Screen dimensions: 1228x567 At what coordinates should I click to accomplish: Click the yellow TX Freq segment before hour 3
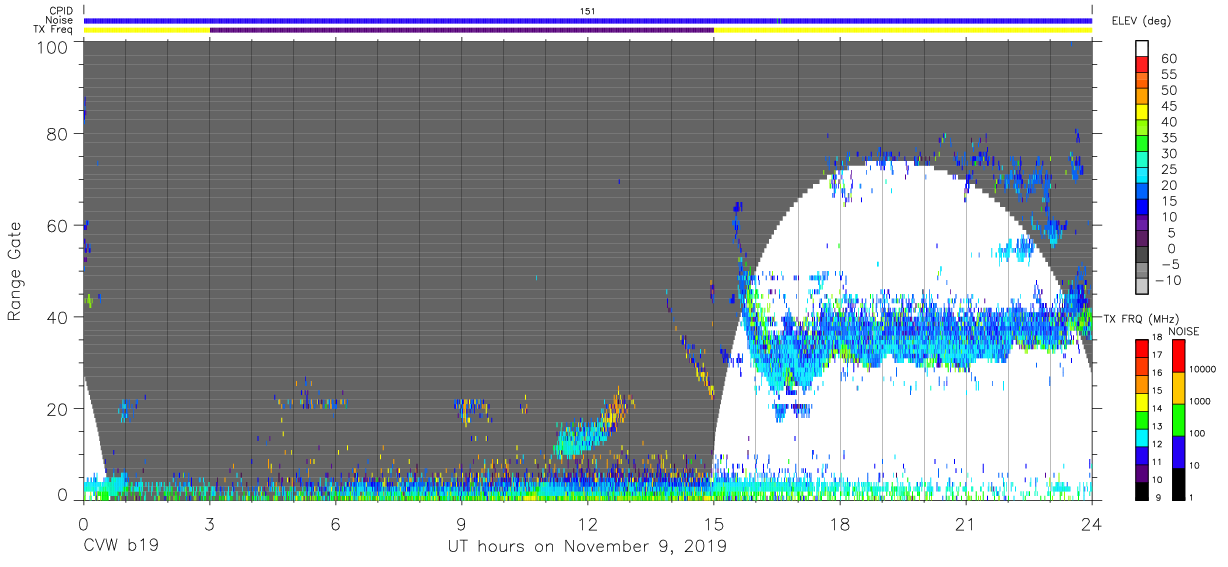coord(147,30)
